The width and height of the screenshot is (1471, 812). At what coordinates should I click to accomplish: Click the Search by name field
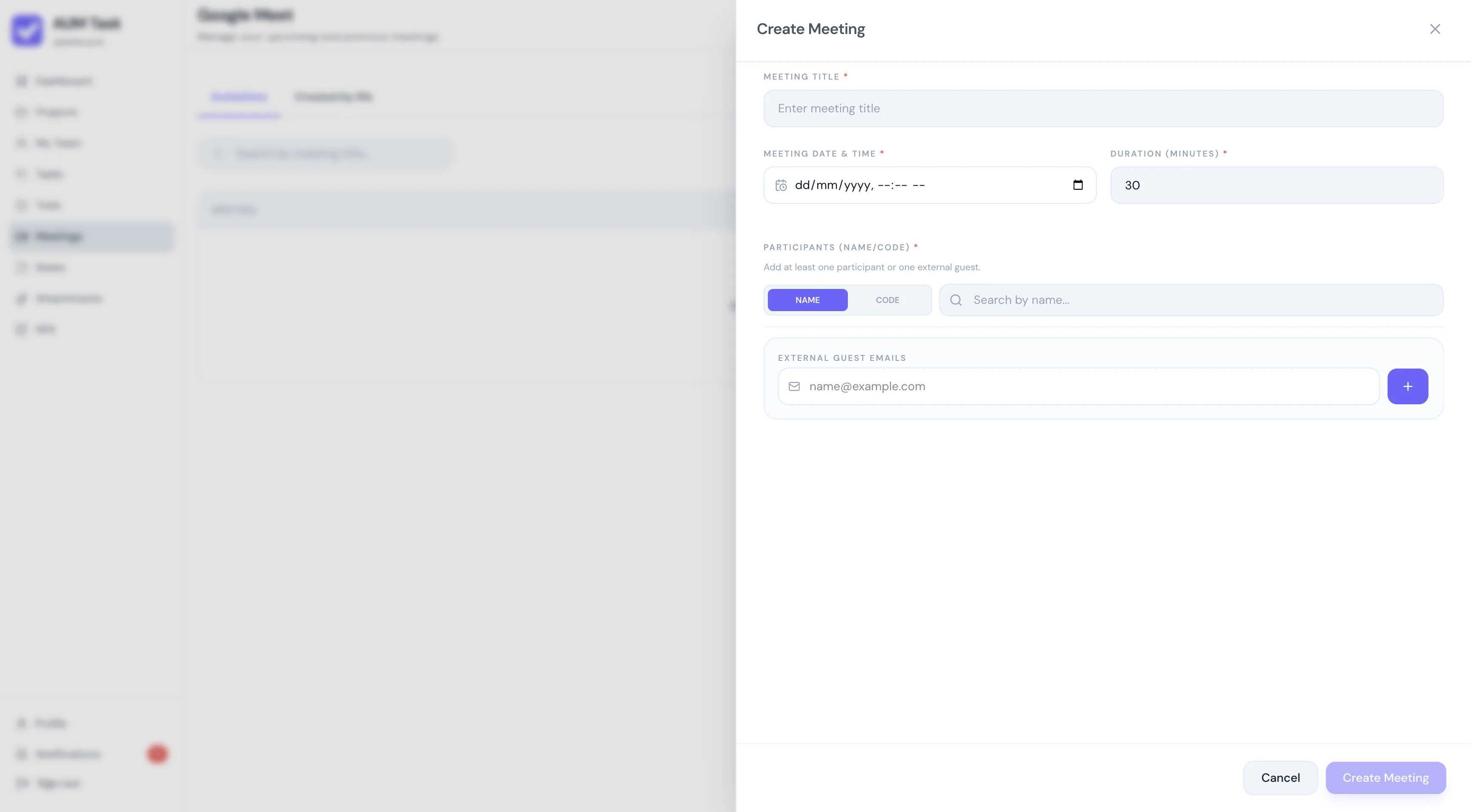[1191, 300]
